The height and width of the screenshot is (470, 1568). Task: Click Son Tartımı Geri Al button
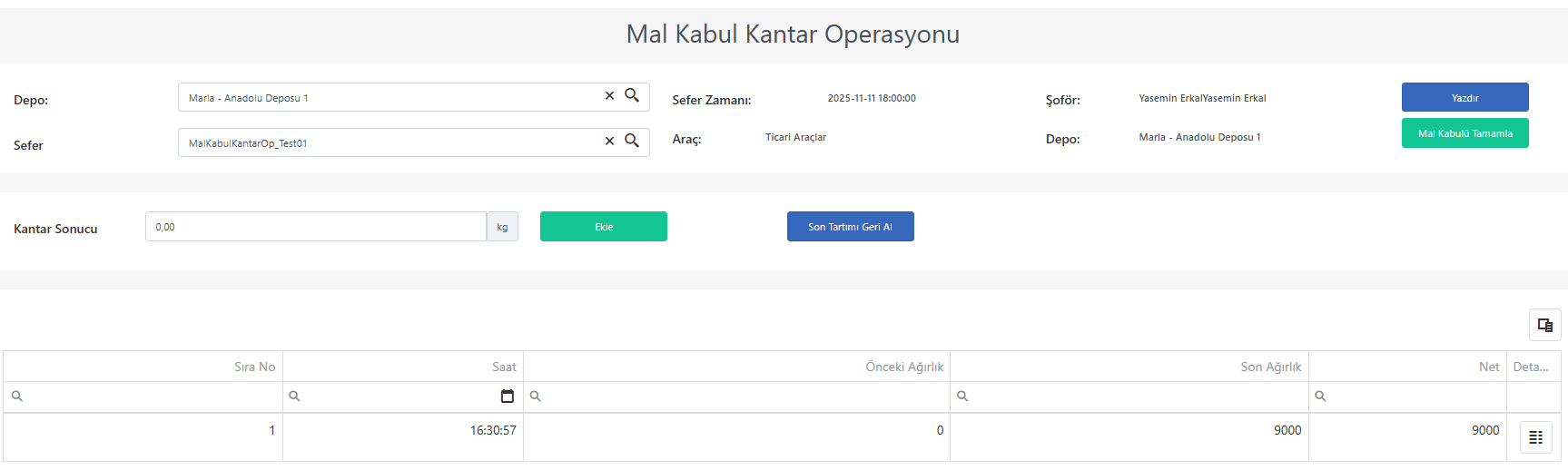point(851,227)
